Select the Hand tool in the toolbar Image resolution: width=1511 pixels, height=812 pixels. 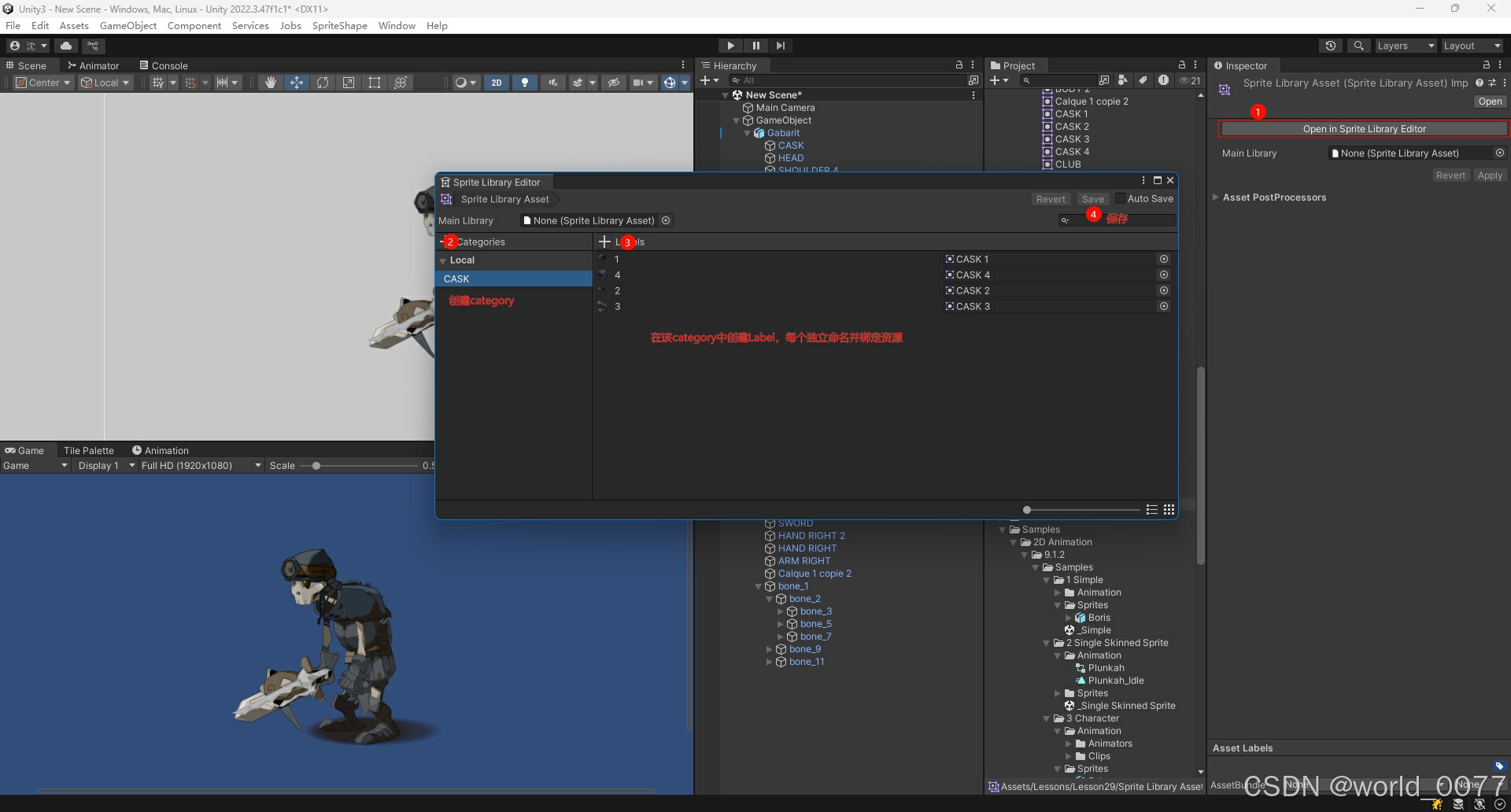click(x=270, y=82)
